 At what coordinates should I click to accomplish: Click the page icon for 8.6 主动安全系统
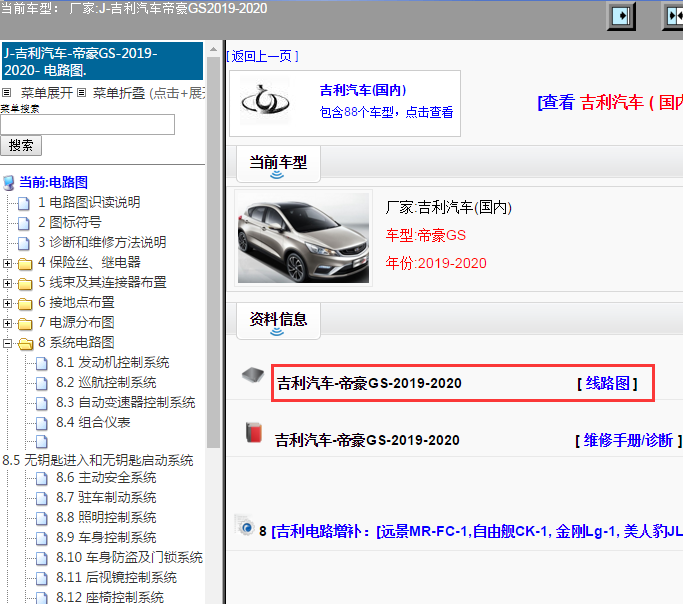[x=42, y=478]
